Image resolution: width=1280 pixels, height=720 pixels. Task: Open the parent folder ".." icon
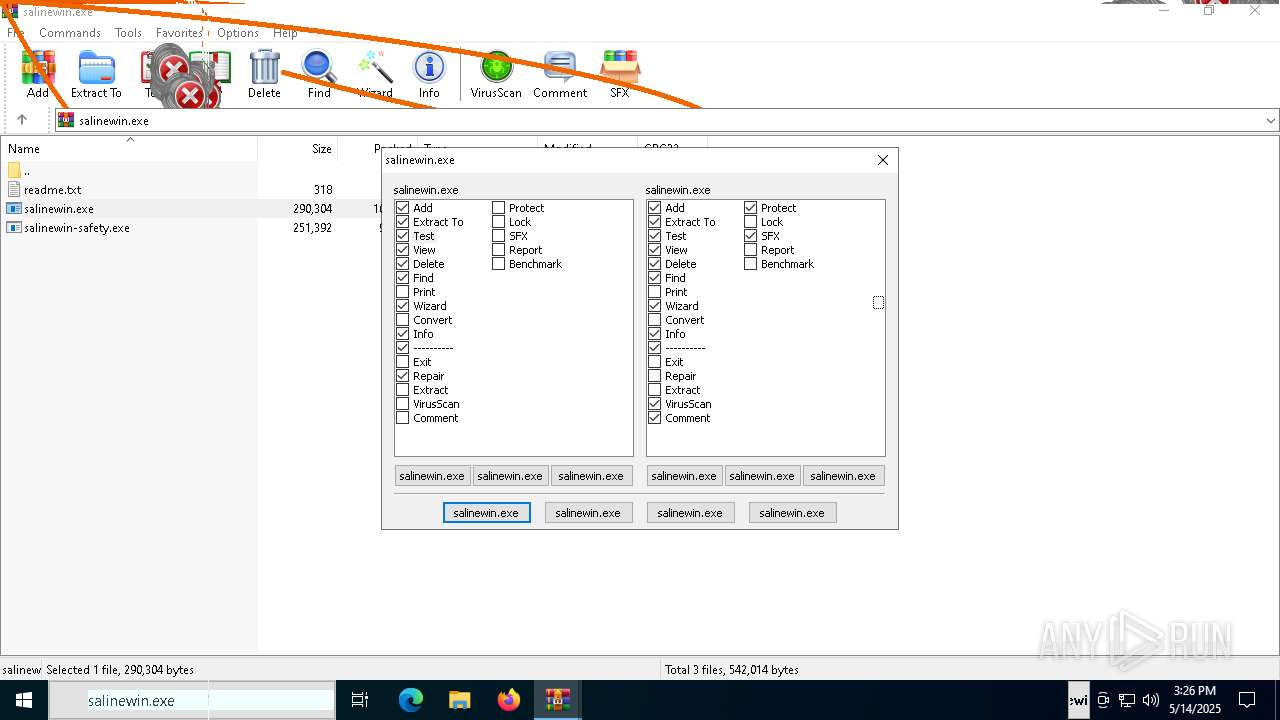[x=14, y=170]
